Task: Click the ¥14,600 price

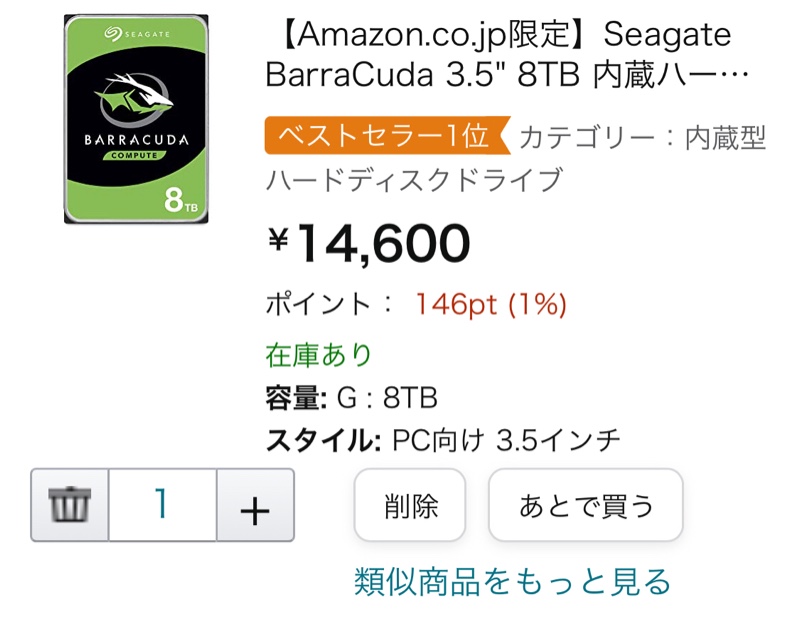Action: tap(368, 243)
